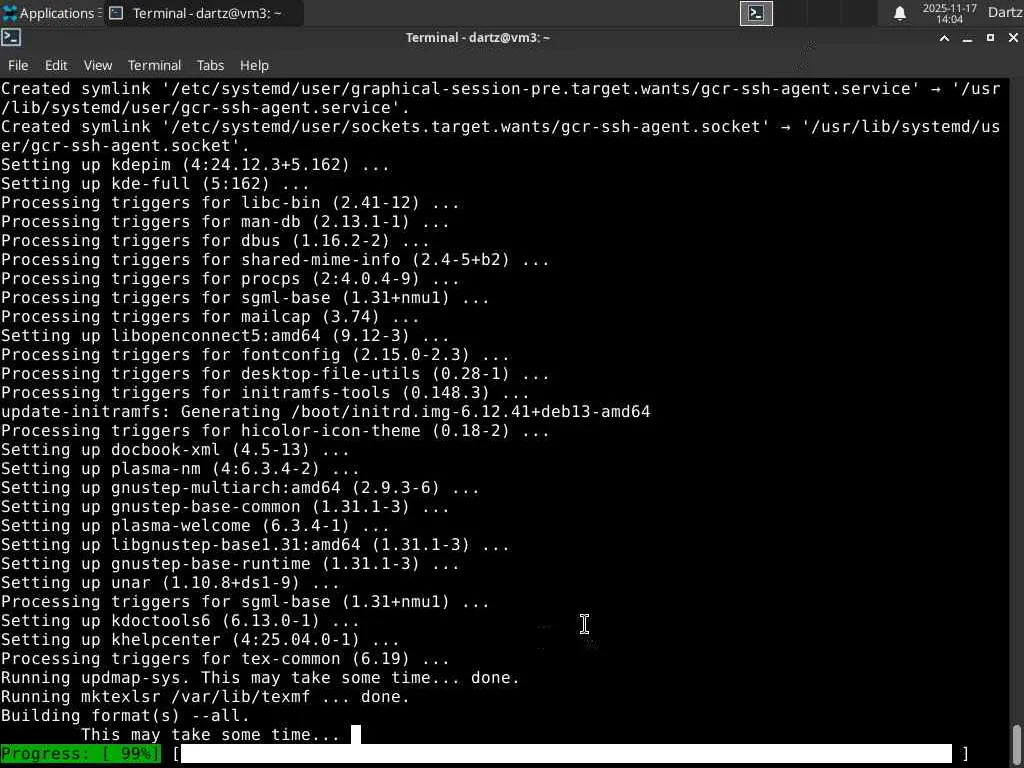Click 'Running updmap-sys' line
Image resolution: width=1024 pixels, height=768 pixels.
[260, 678]
